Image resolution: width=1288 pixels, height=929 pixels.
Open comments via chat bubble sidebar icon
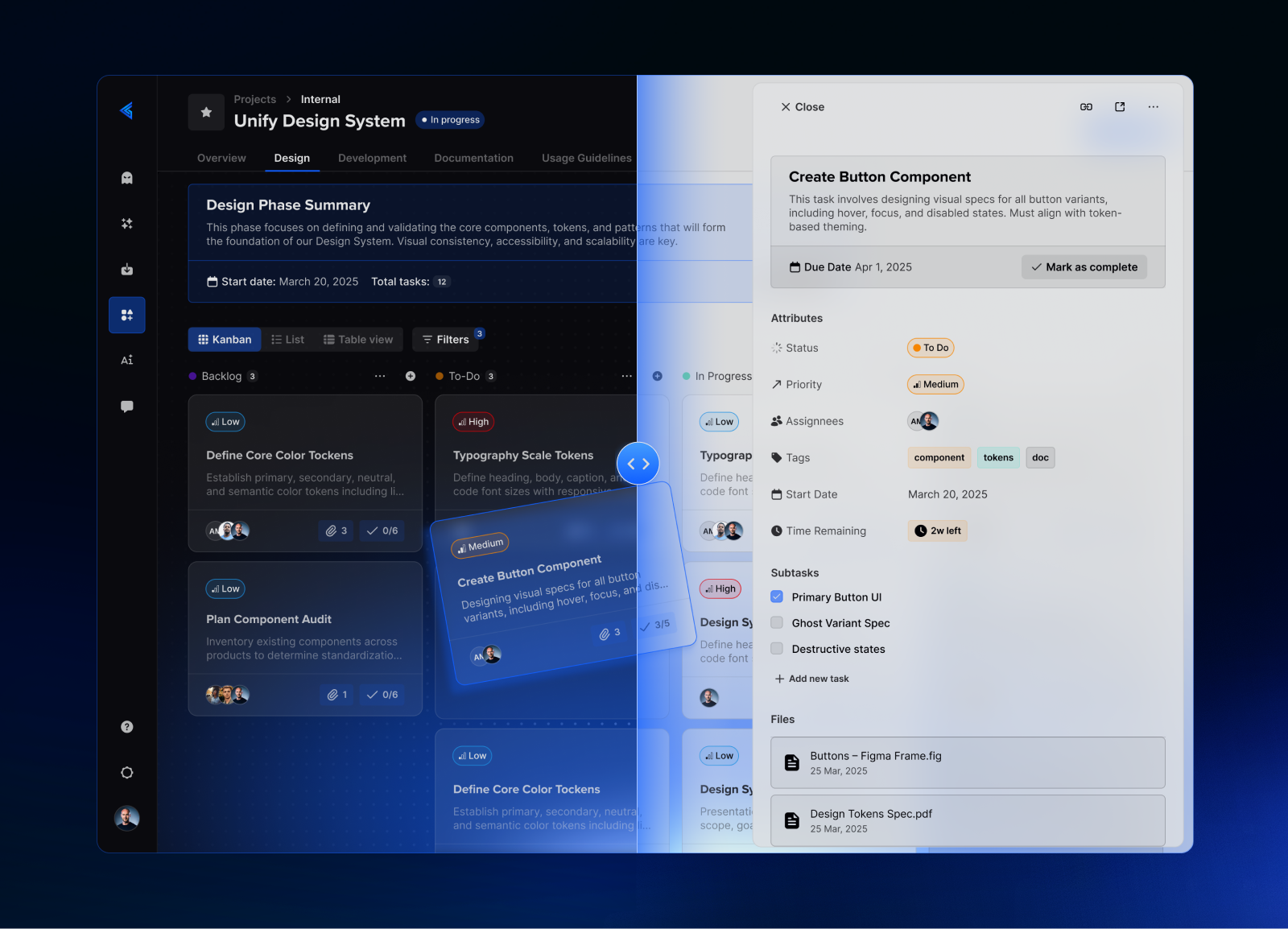126,406
